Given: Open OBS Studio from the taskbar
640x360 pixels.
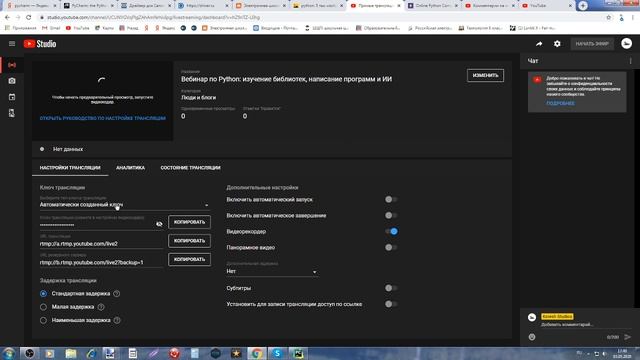Looking at the screenshot, I should pyautogui.click(x=29, y=353).
